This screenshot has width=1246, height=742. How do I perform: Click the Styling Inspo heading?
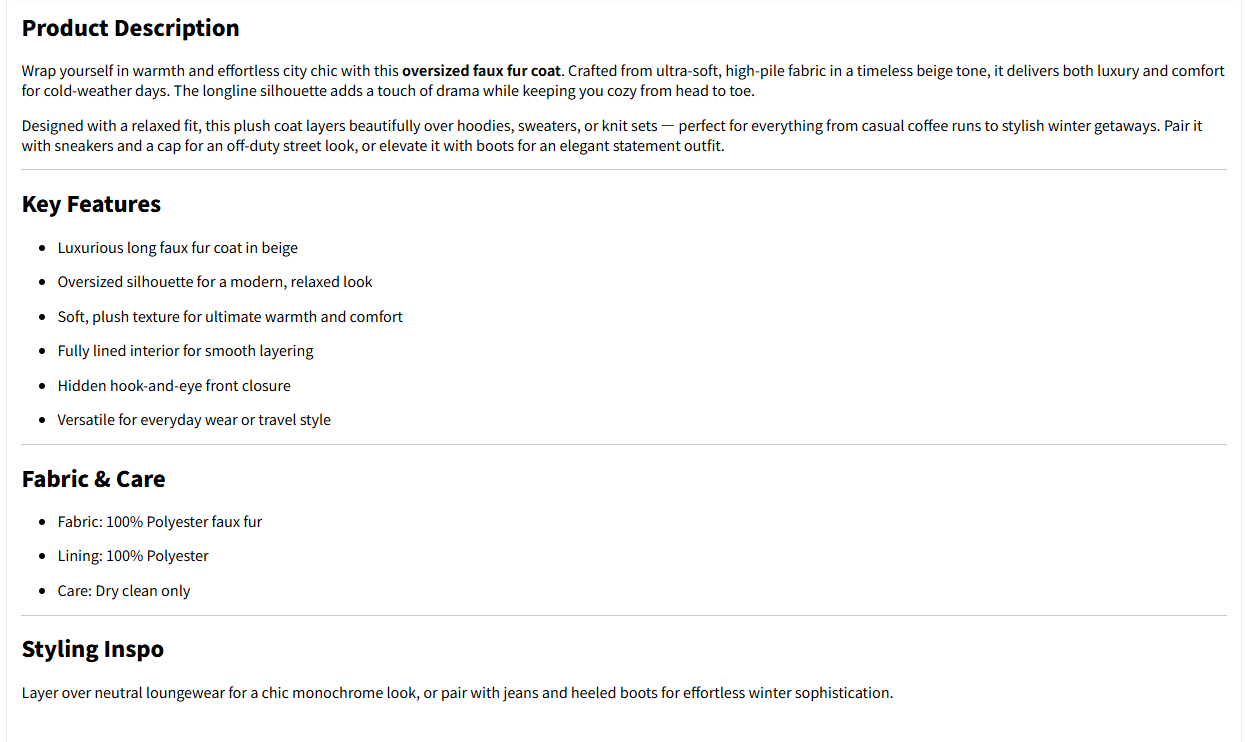click(92, 649)
